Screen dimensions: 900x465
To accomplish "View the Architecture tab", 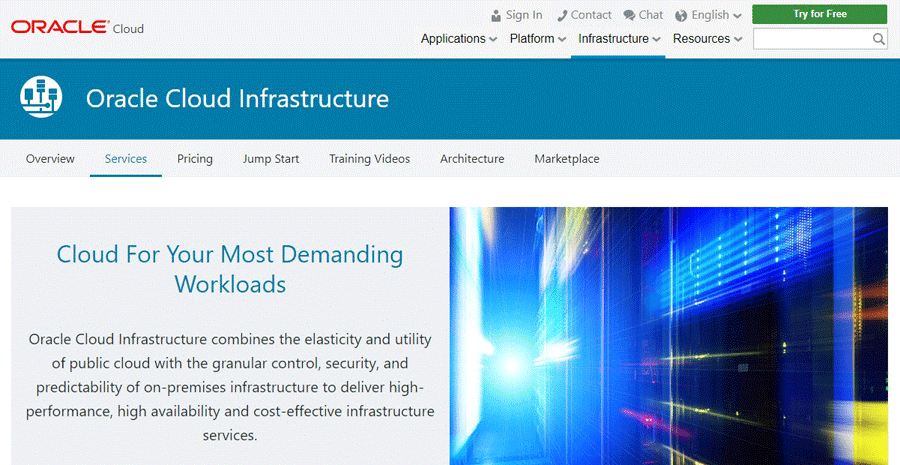I will (x=472, y=158).
